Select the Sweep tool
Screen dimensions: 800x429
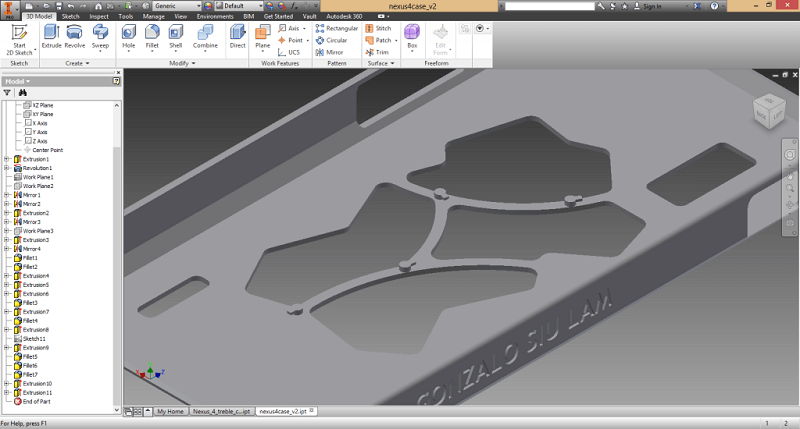(100, 38)
